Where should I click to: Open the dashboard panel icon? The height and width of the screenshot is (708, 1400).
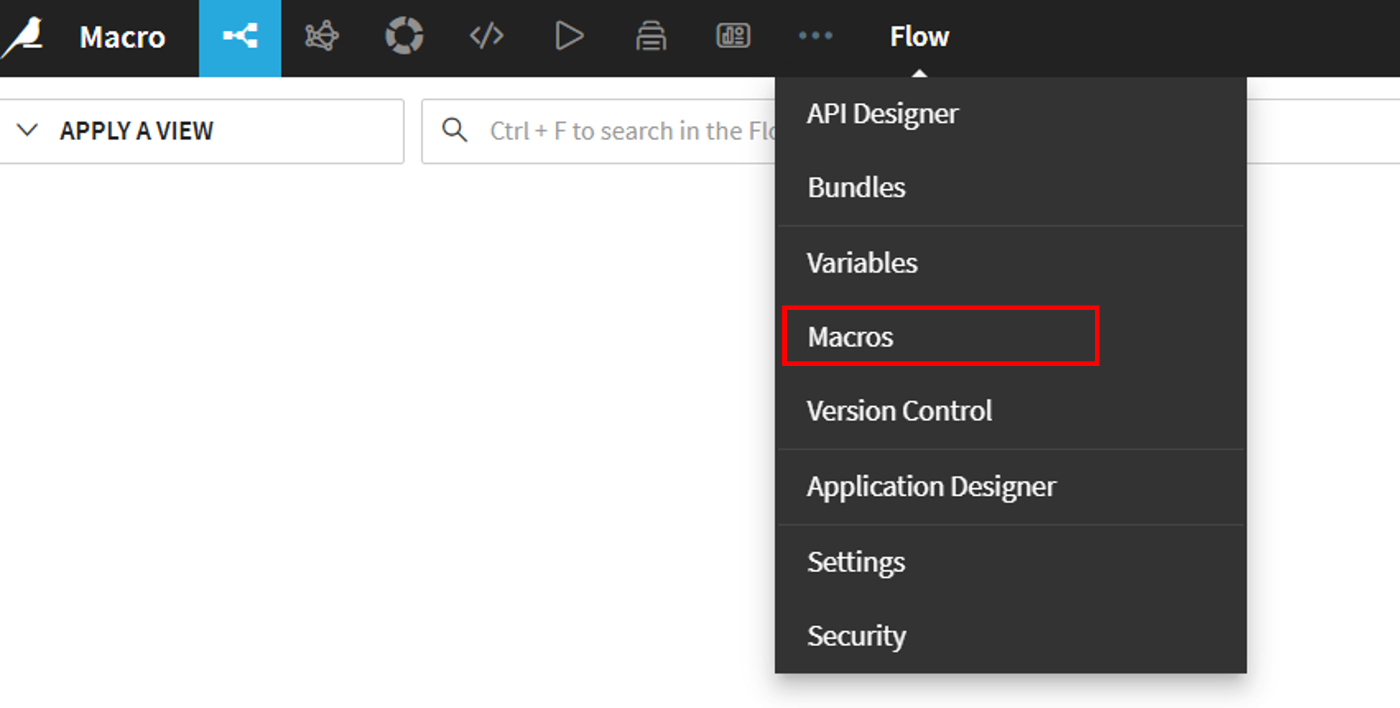coord(733,38)
